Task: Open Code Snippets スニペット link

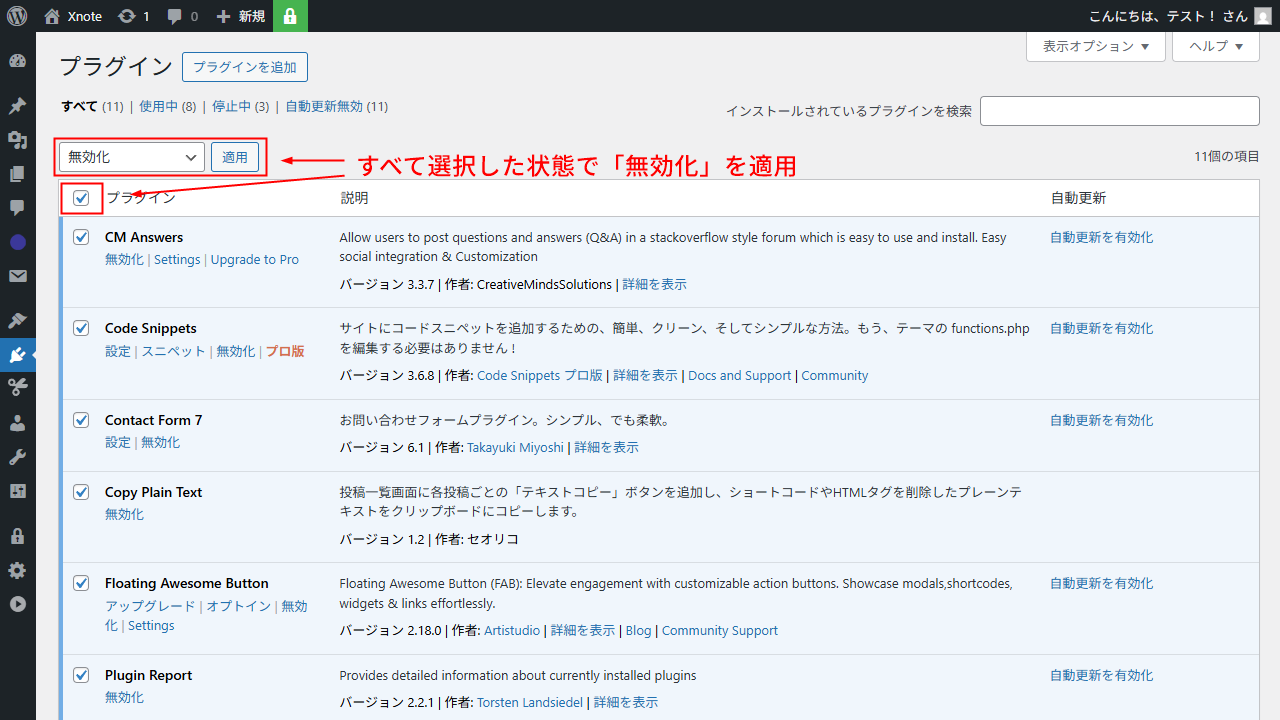Action: coord(173,351)
